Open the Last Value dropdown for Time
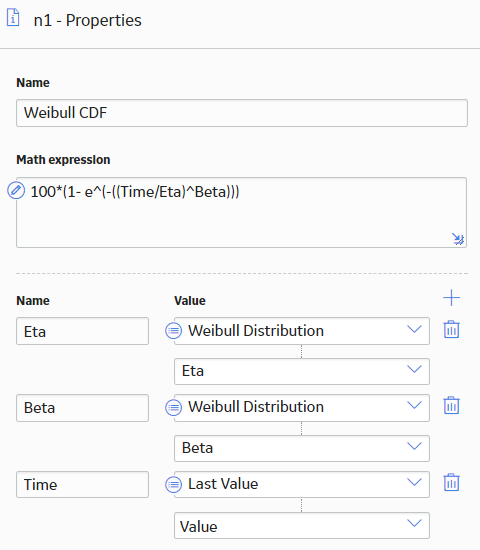Screen dimensions: 480x550 (x=302, y=484)
